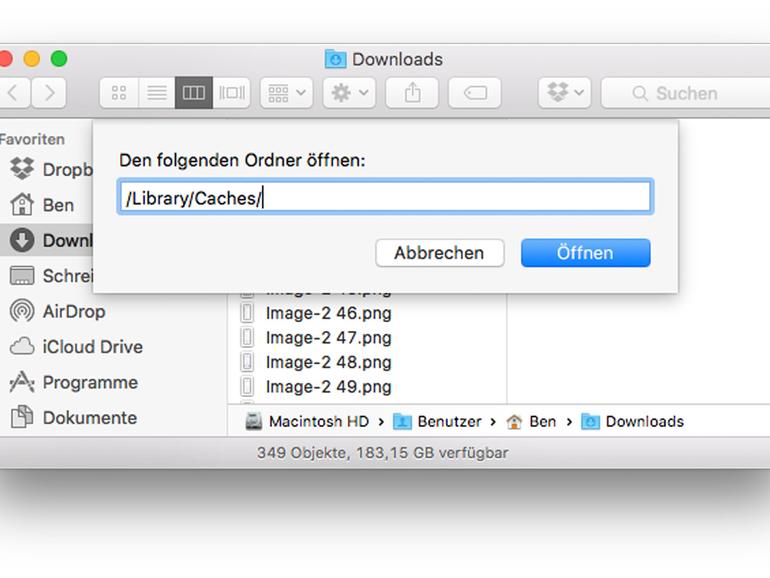This screenshot has width=770, height=578.
Task: Click the Suchen search field
Action: pyautogui.click(x=686, y=93)
